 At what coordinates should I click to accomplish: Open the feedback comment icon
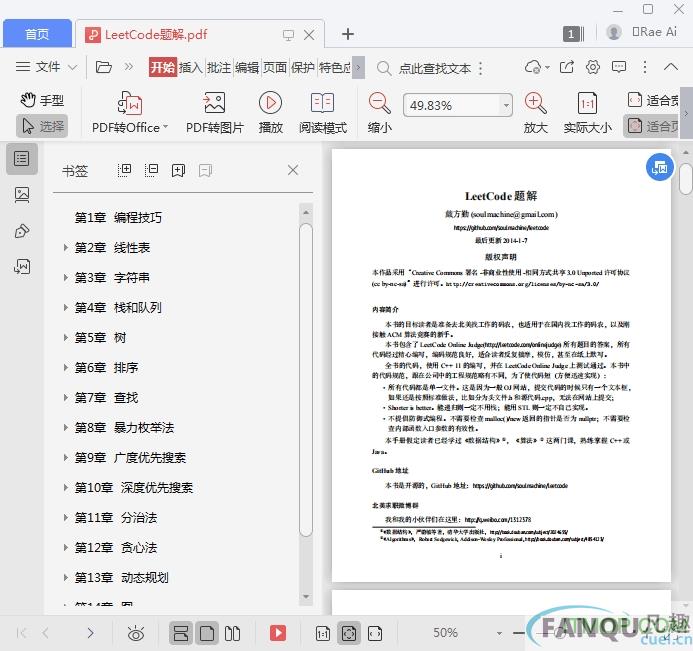(619, 67)
